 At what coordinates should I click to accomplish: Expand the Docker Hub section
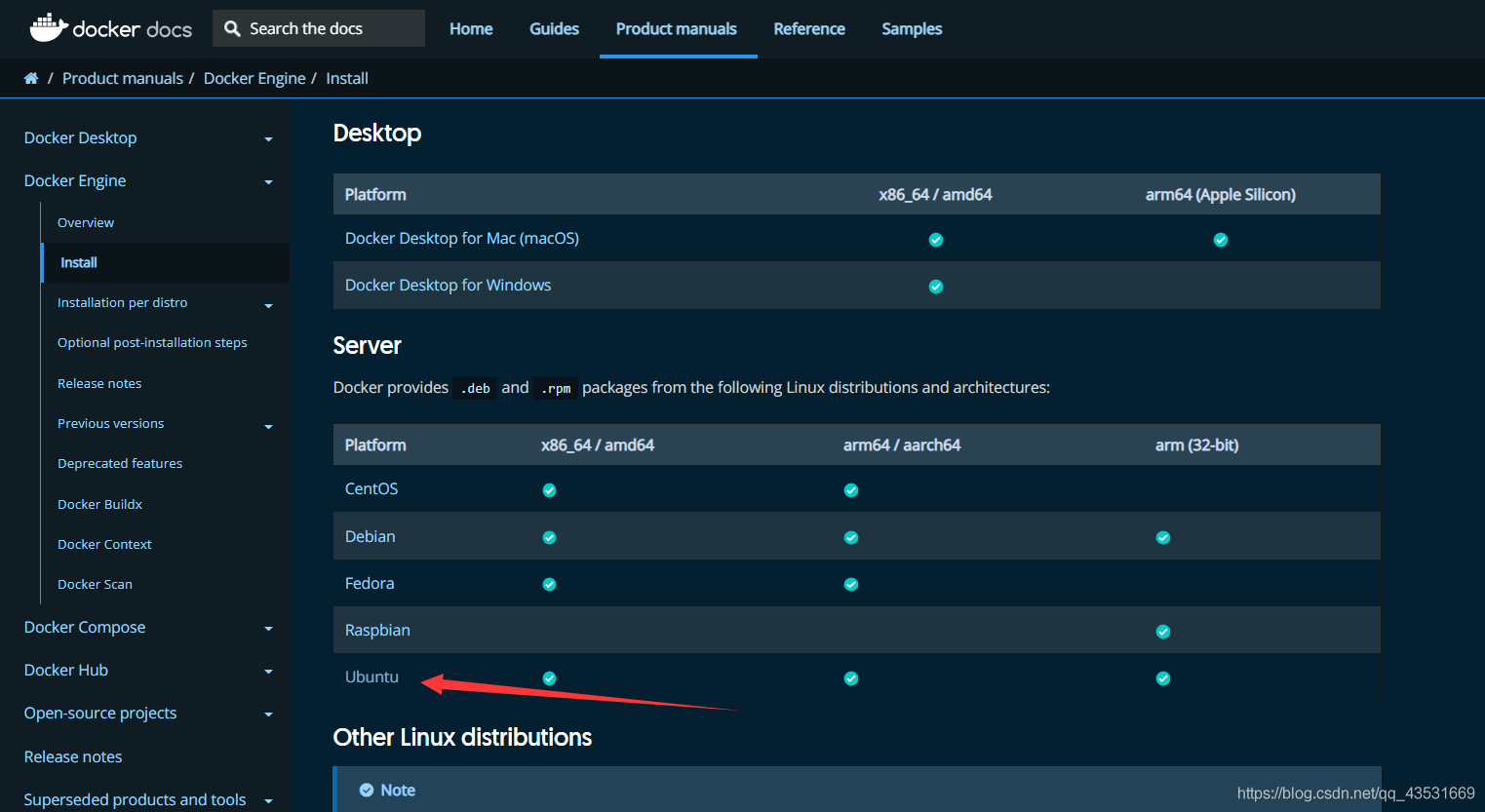point(268,672)
